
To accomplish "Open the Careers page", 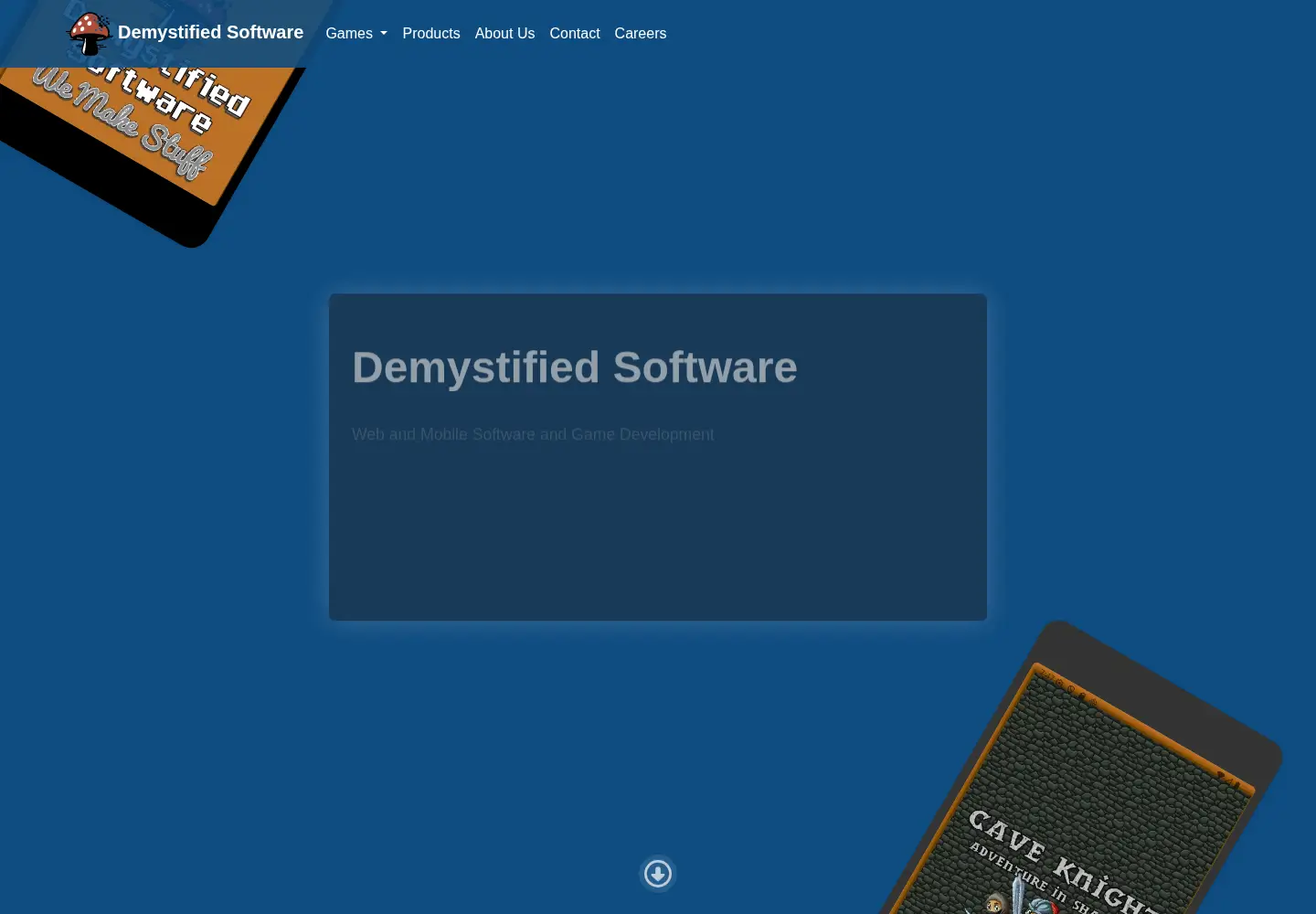I will click(641, 33).
